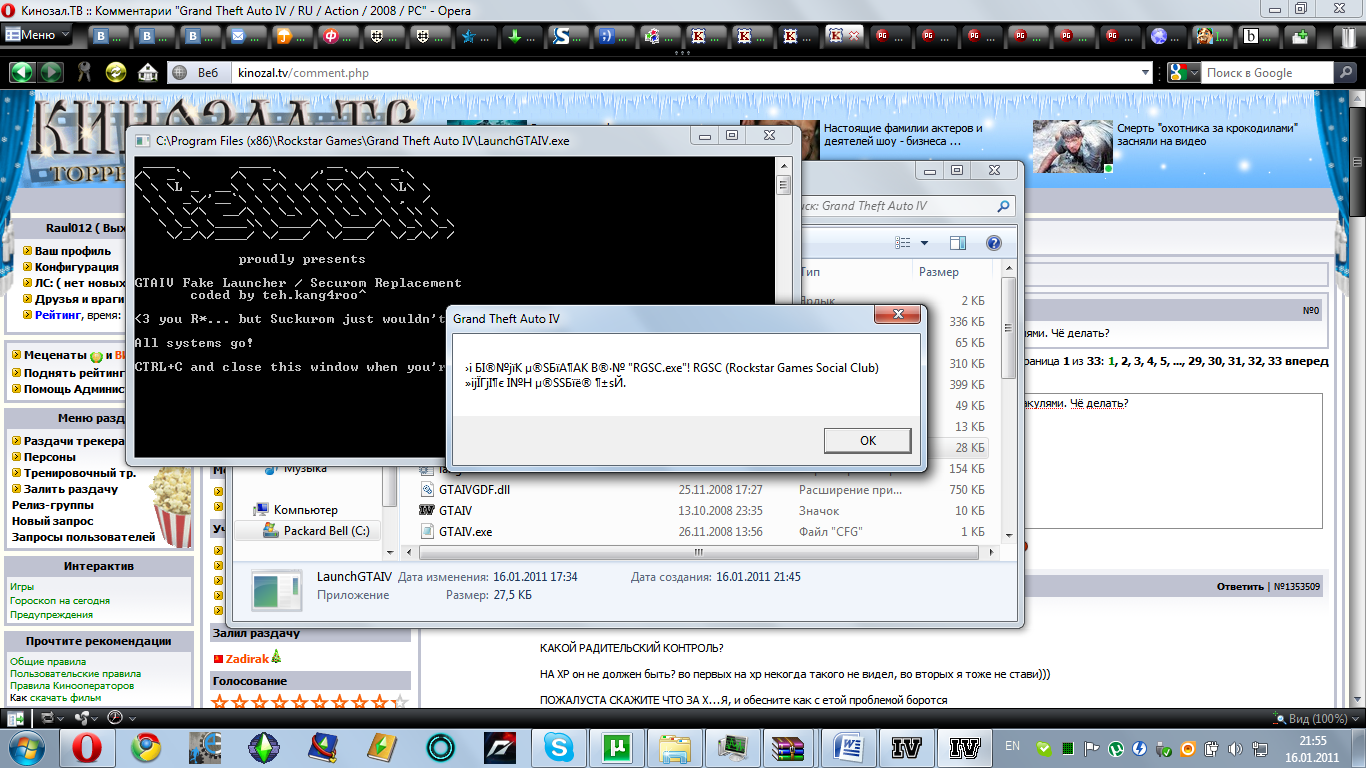1366x768 pixels.
Task: Click the Explorer file list vertical scrollbar
Action: tap(1008, 400)
